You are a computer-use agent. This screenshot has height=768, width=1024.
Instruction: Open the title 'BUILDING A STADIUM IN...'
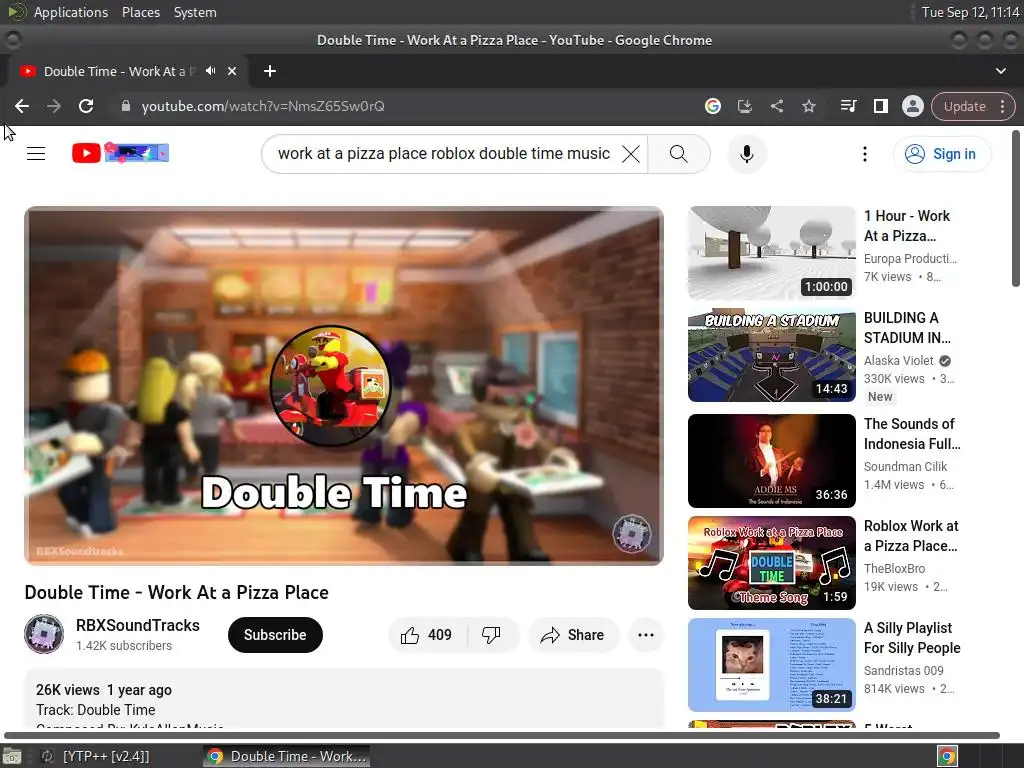[907, 328]
